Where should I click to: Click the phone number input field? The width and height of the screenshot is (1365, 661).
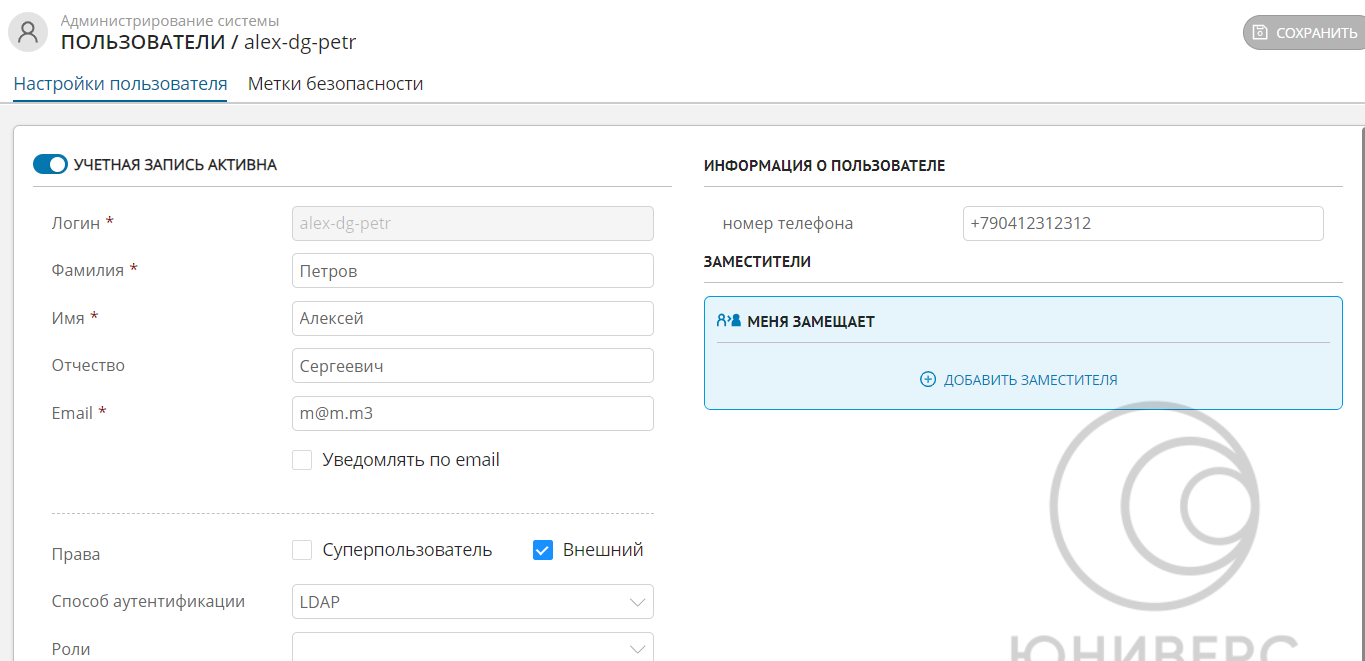point(1142,224)
